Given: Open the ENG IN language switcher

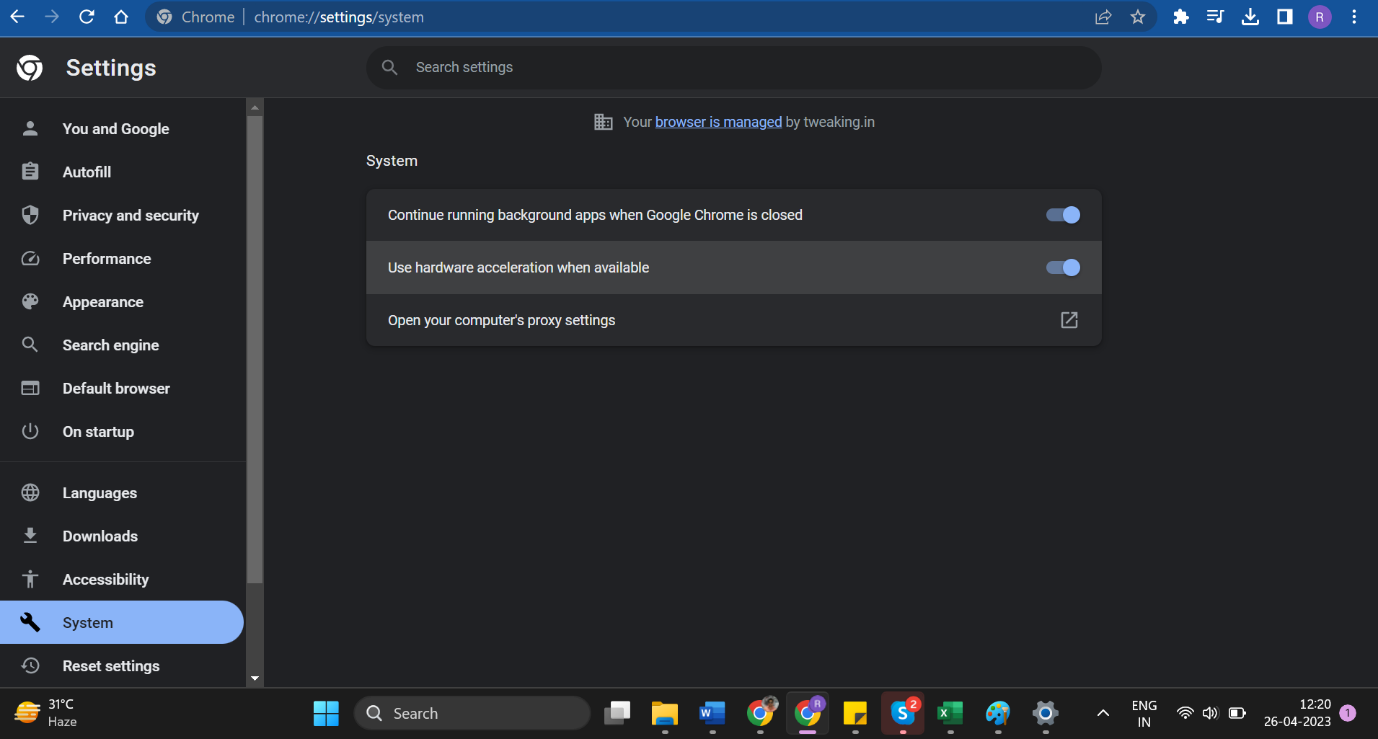Looking at the screenshot, I should pos(1144,712).
